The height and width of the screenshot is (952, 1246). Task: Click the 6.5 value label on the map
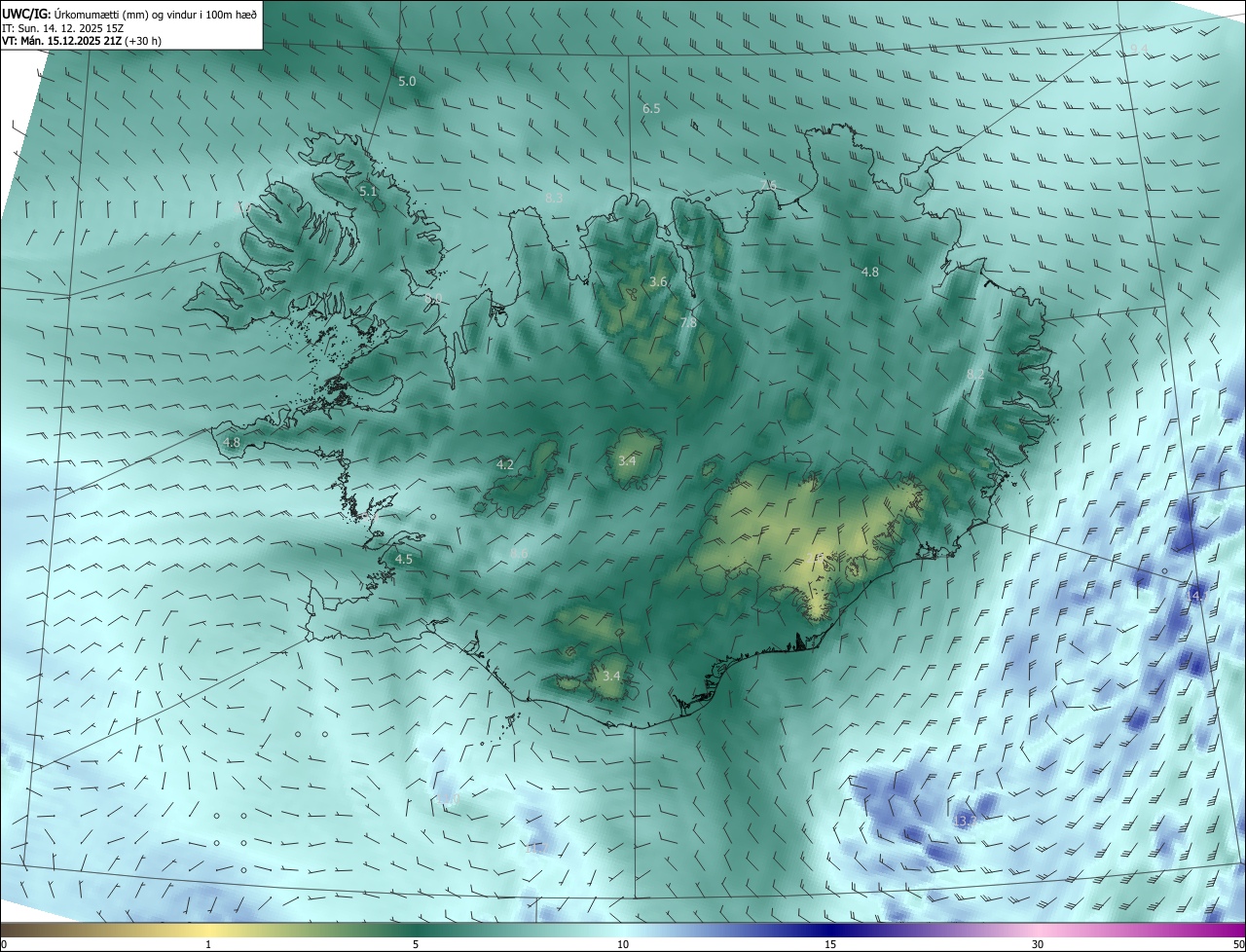[x=651, y=109]
